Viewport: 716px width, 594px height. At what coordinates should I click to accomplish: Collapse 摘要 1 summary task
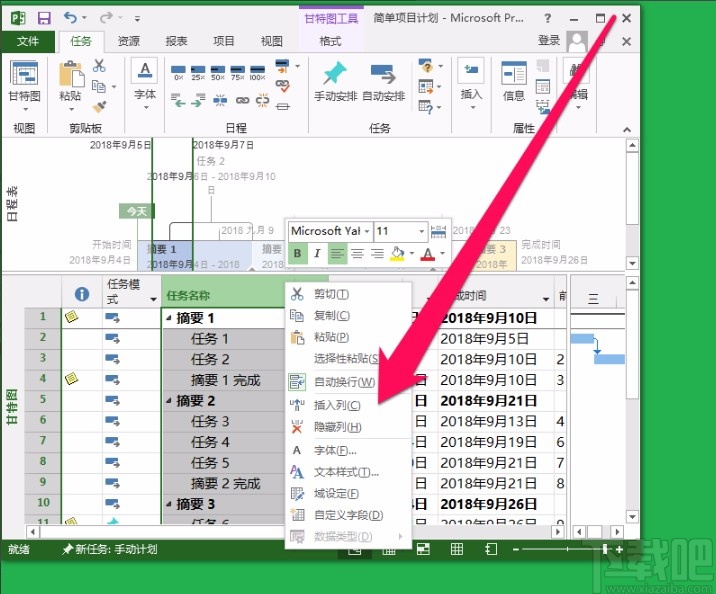click(x=168, y=318)
